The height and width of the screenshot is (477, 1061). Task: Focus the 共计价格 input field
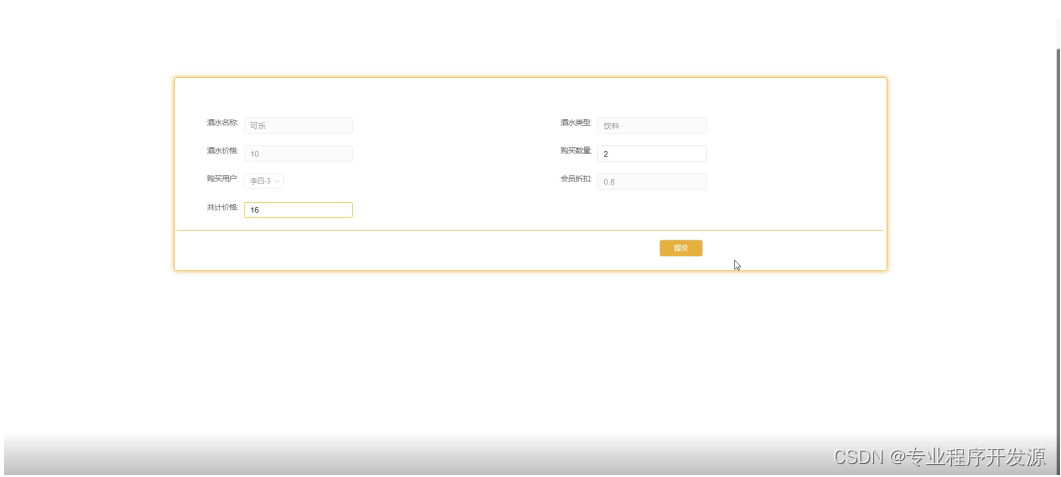tap(298, 210)
